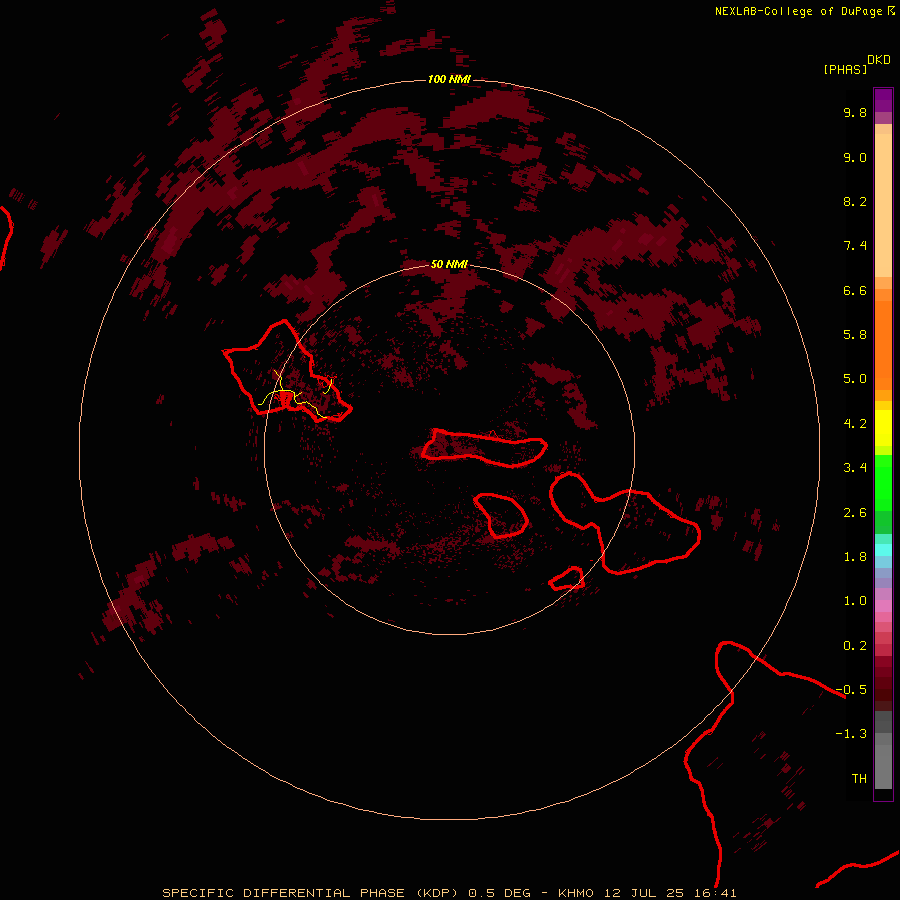Click the 2.6 color scale value

(x=855, y=513)
